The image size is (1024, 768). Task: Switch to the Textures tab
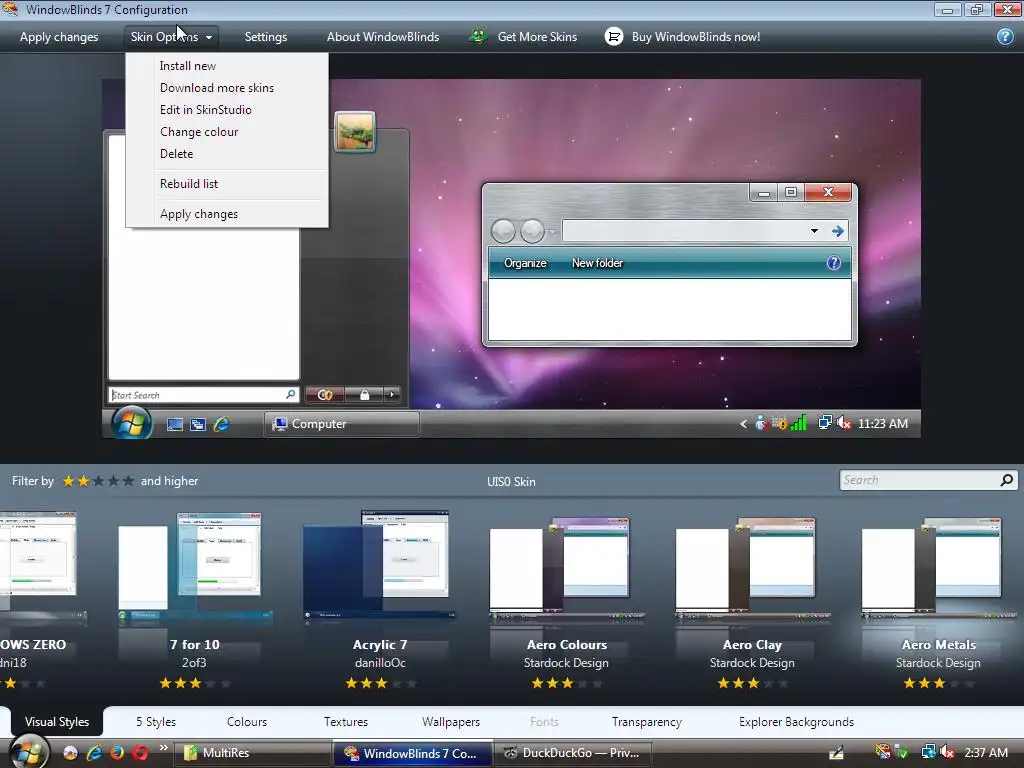(346, 722)
